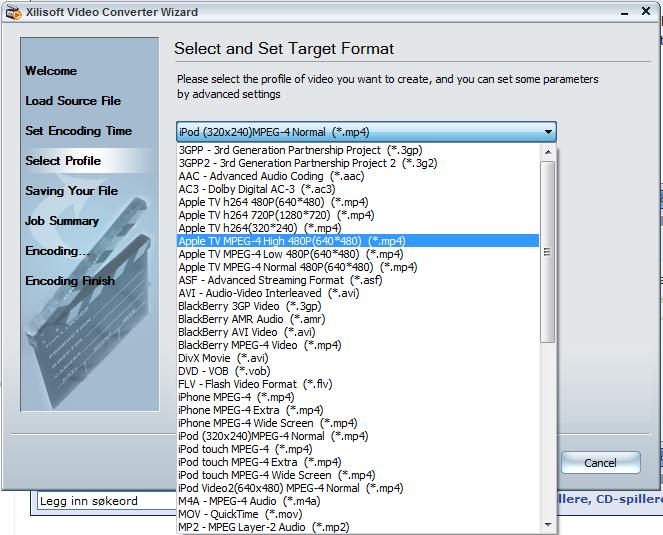Select 'iPhone MPEG-4 Wide Screen (*.mp4)'
663x535 pixels.
[x=358, y=423]
